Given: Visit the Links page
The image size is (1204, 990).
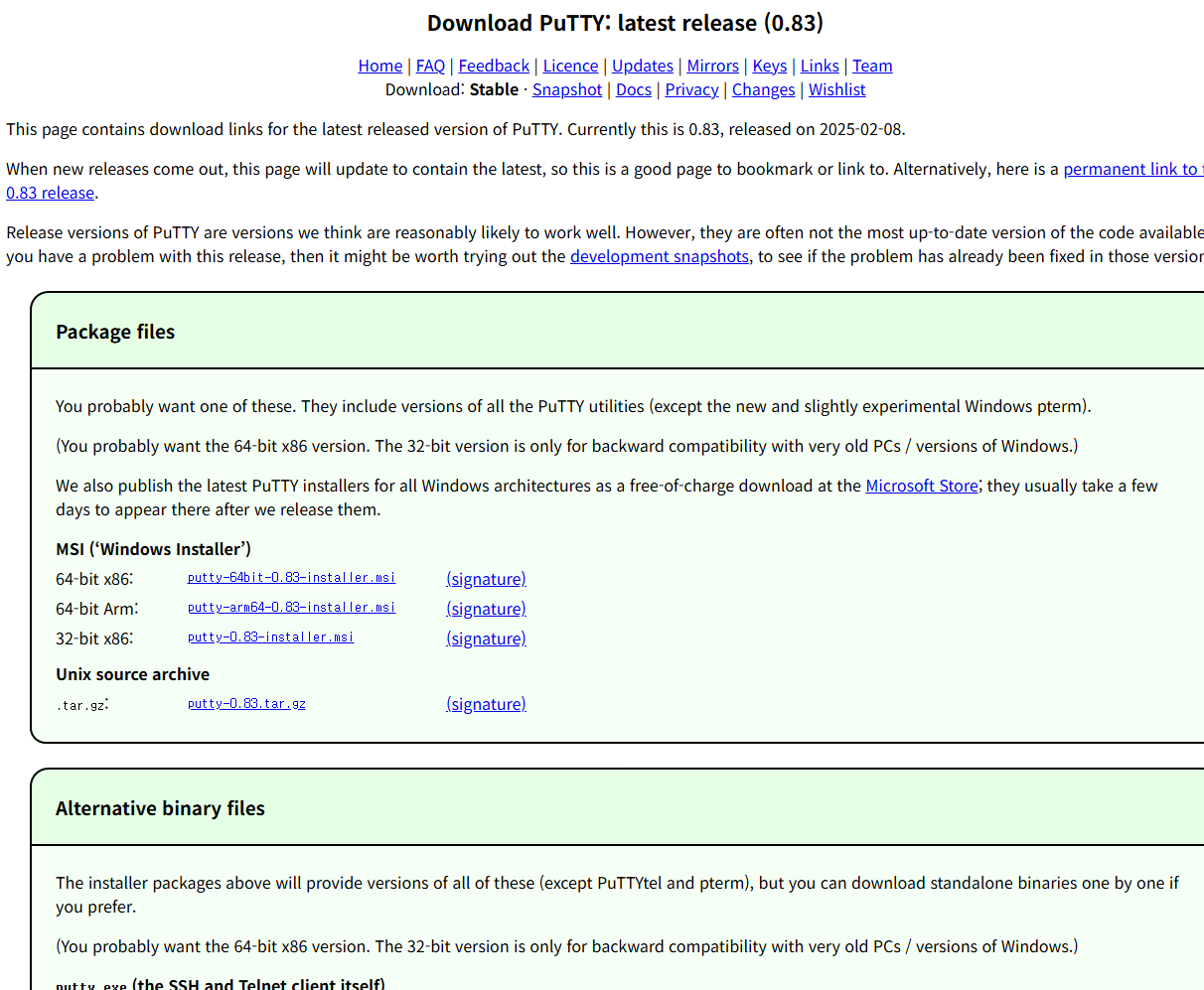Looking at the screenshot, I should (820, 66).
